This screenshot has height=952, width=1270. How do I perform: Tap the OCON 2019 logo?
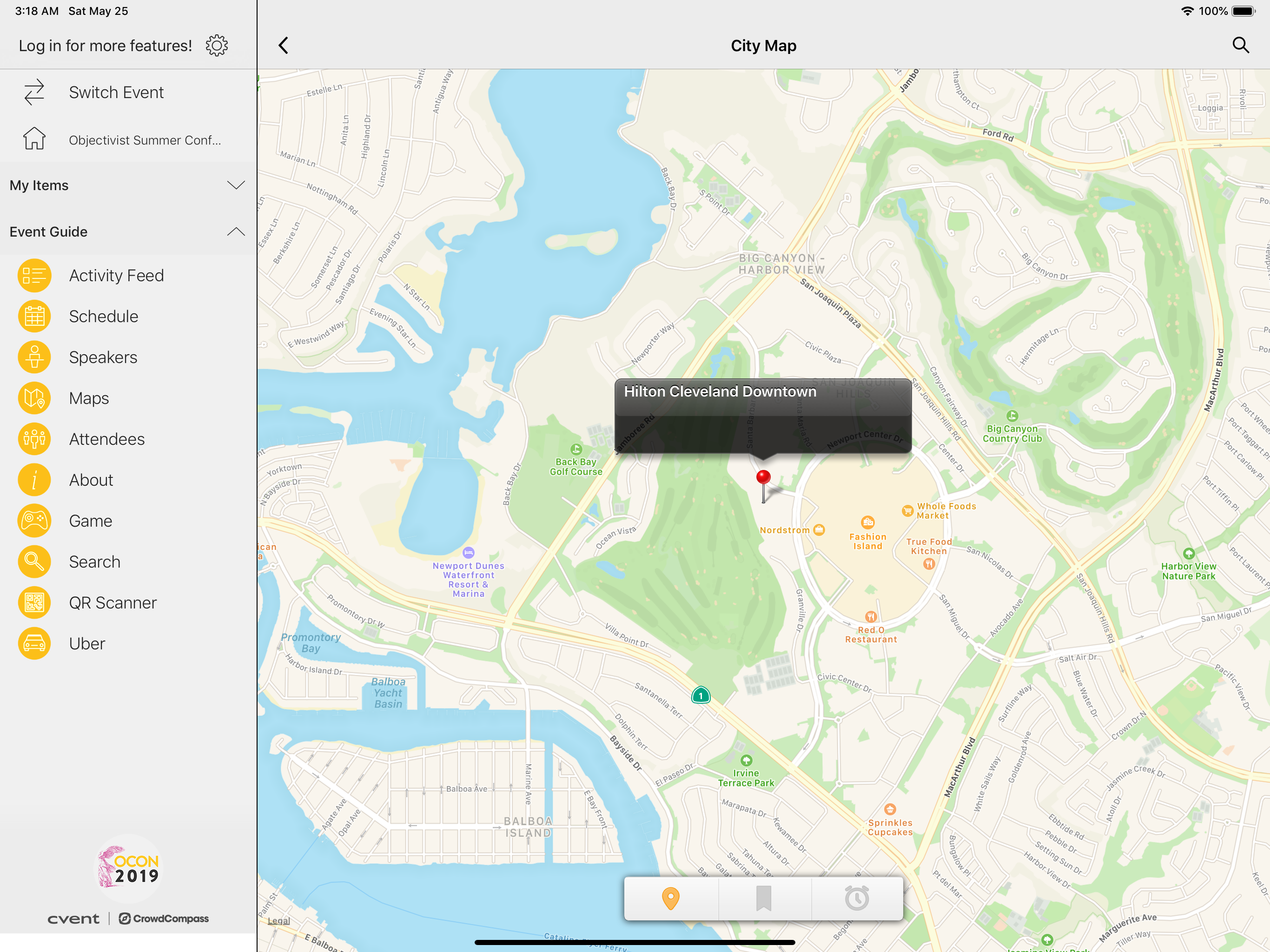(129, 867)
